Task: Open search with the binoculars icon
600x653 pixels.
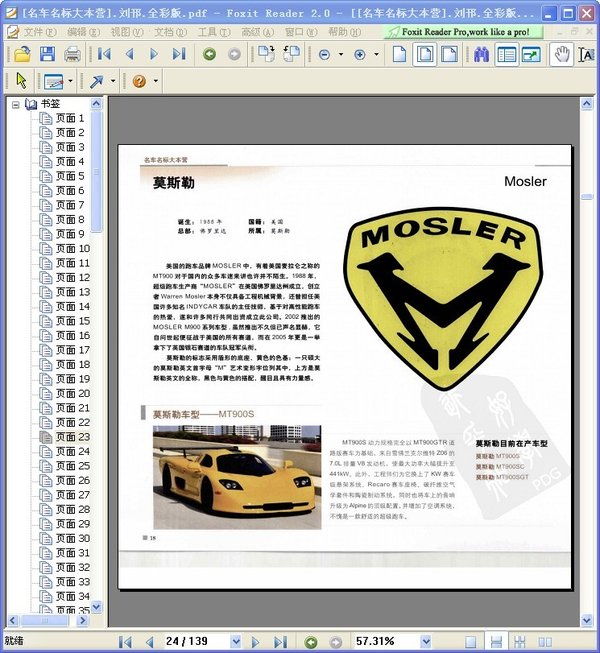Action: 481,55
